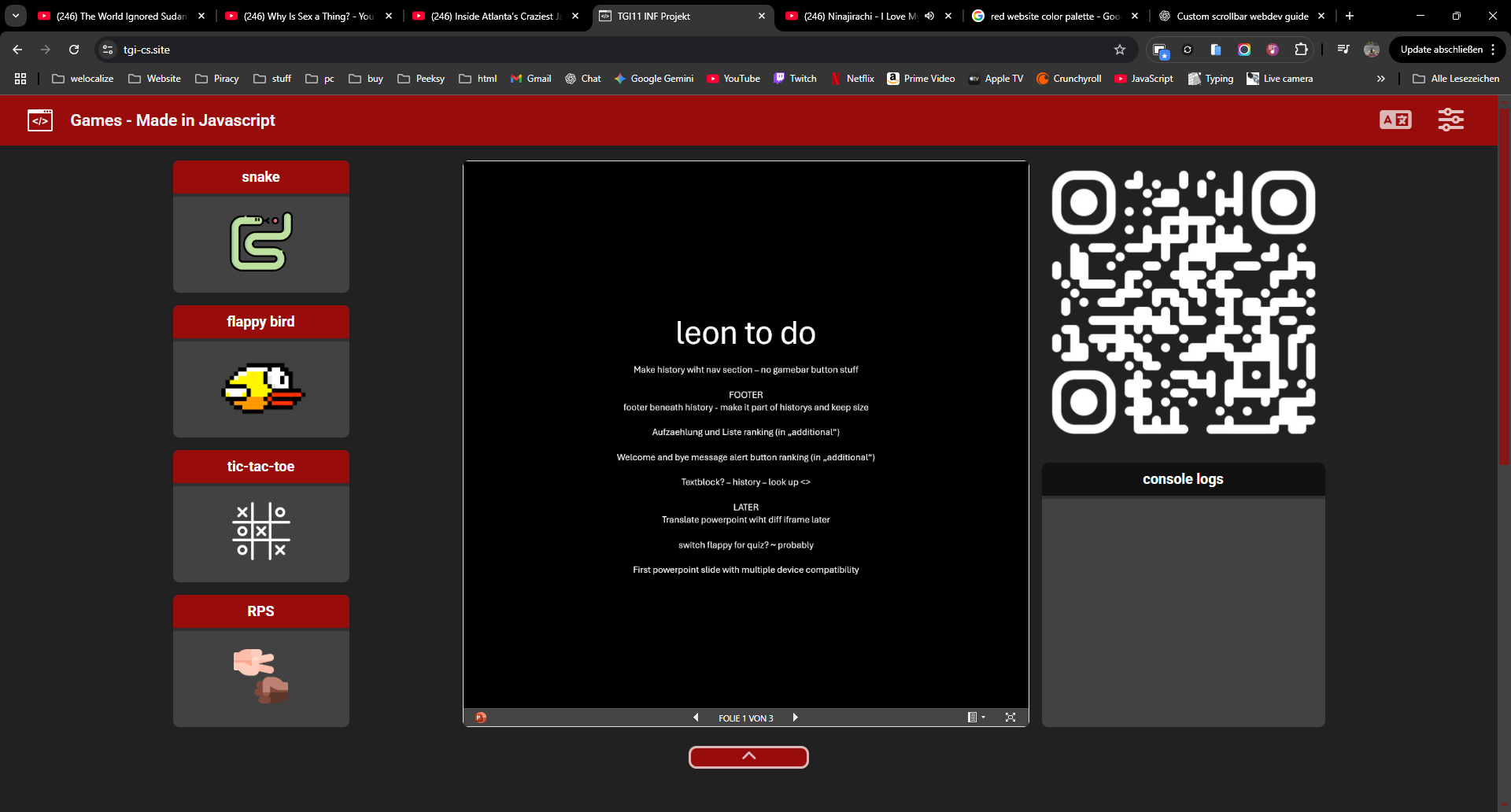Open the html bookmarks folder

click(x=478, y=79)
